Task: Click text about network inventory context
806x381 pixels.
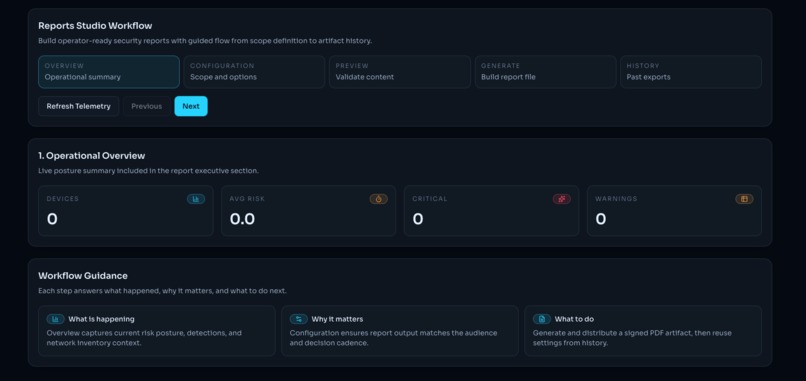Action: [144, 338]
